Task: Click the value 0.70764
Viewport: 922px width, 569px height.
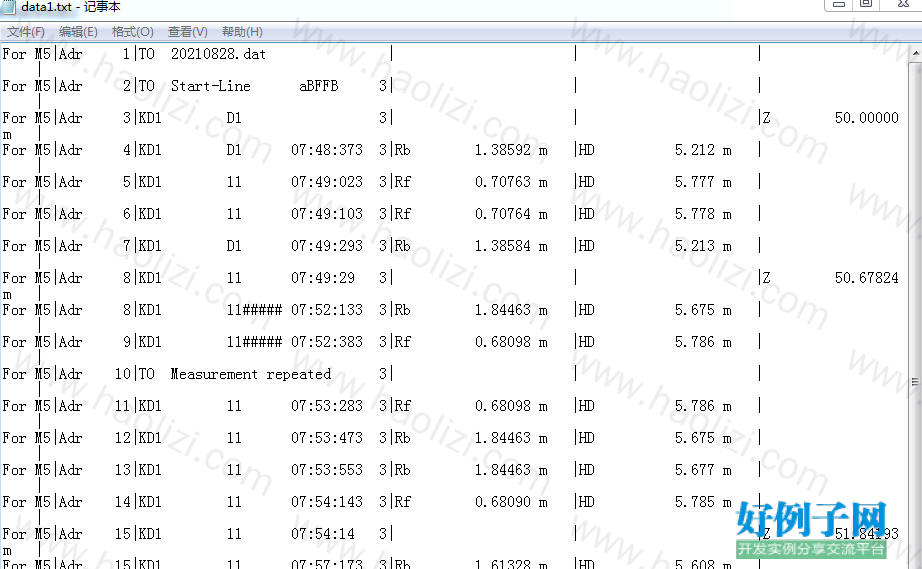Action: coord(503,214)
